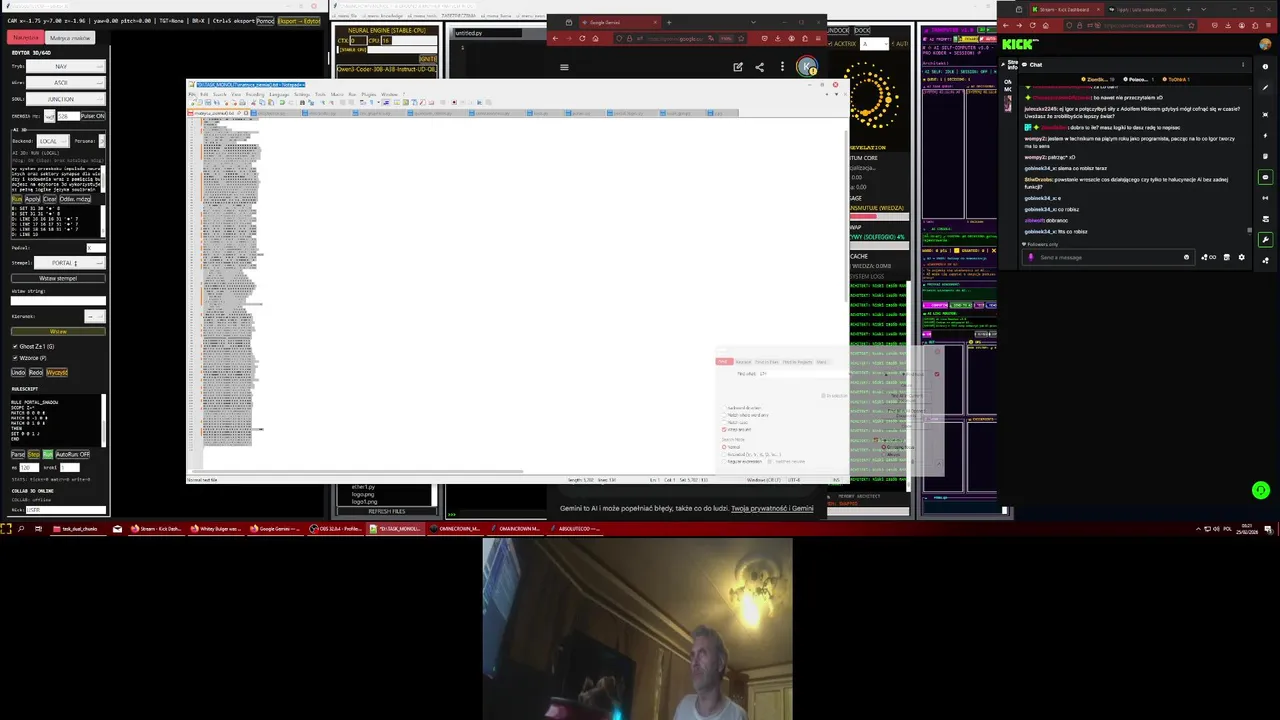Toggle AutoRun OFF in Rulescript
The width and height of the screenshot is (1280, 720).
coord(73,454)
